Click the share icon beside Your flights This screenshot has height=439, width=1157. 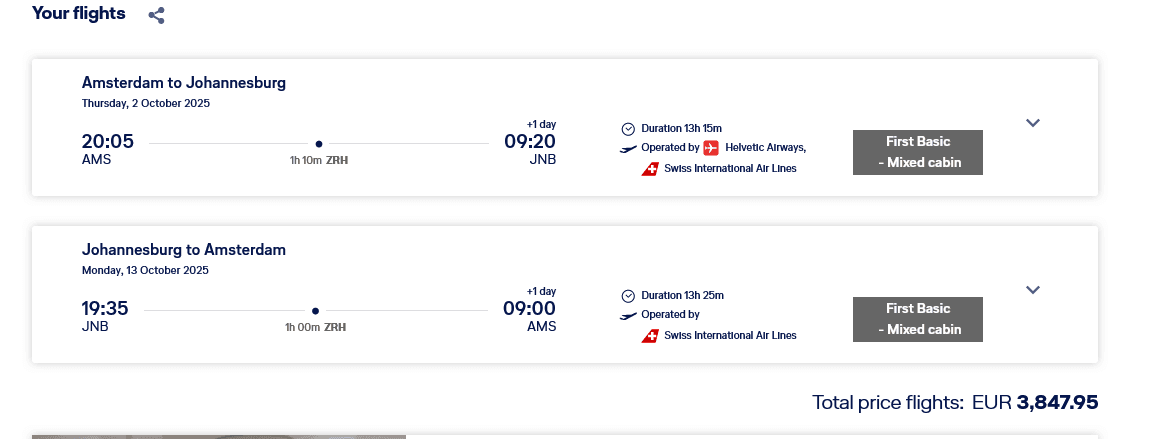(156, 15)
